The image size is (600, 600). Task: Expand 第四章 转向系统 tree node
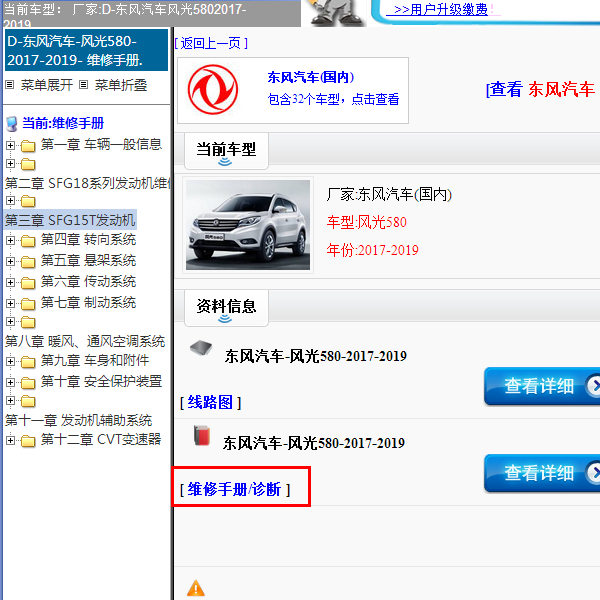pos(10,241)
